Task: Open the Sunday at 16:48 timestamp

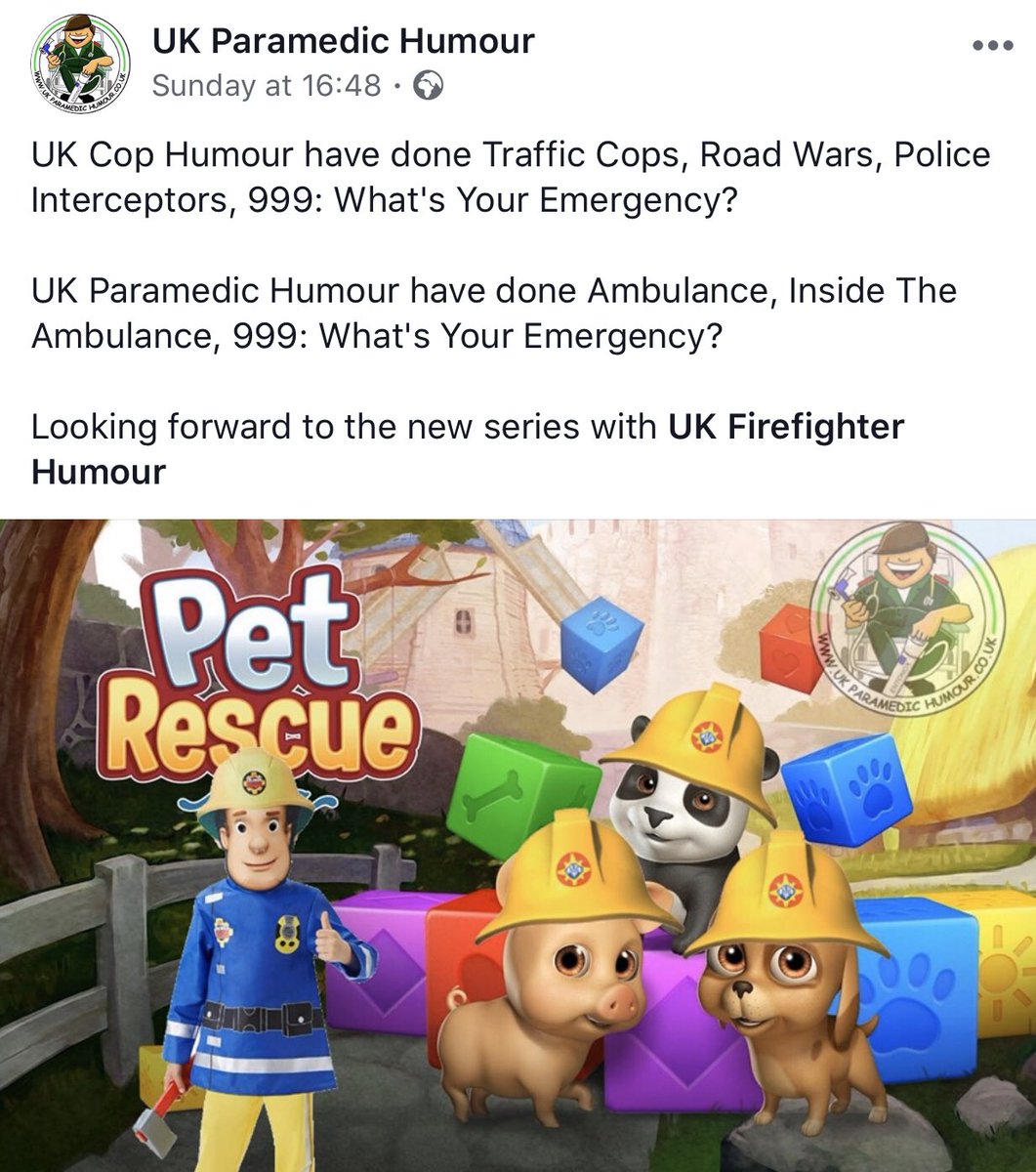Action: tap(266, 86)
